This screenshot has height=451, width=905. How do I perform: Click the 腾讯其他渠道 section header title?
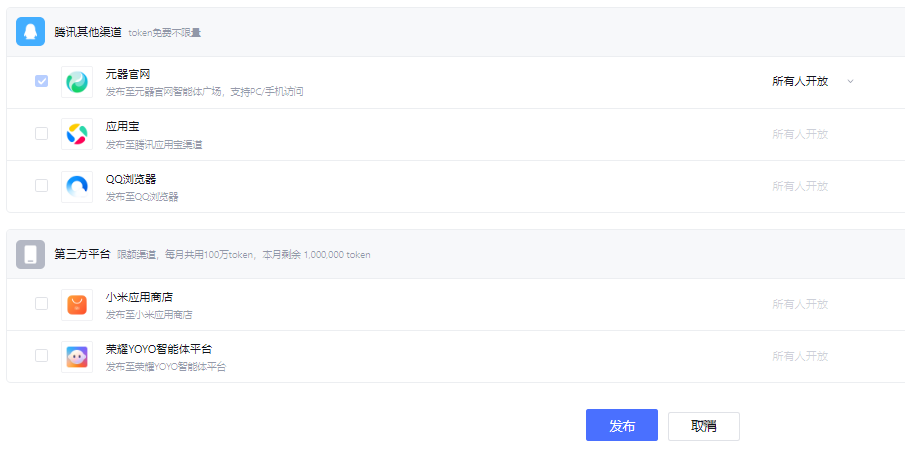pos(88,32)
